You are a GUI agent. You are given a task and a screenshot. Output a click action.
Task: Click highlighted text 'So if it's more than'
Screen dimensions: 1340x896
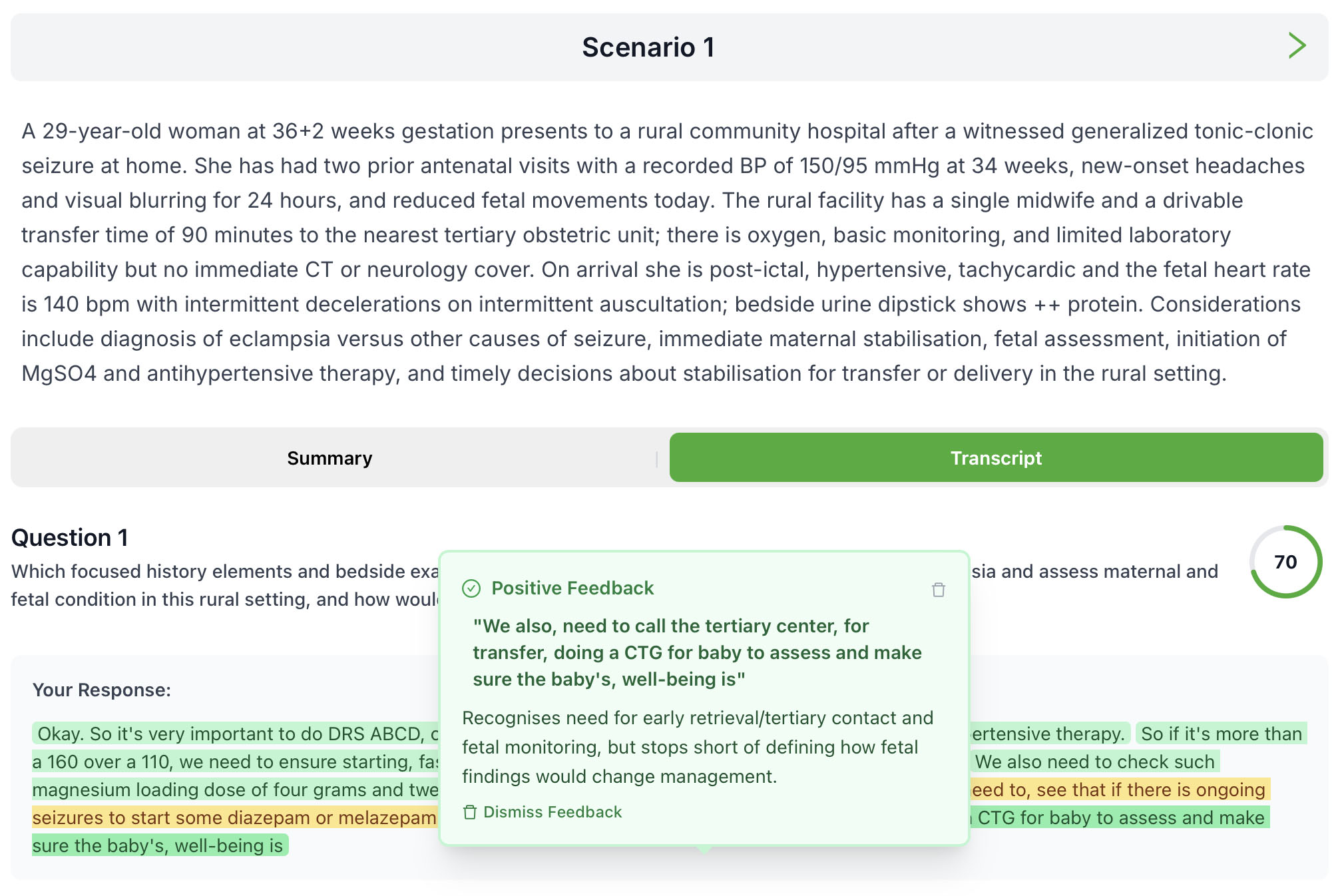(1221, 734)
